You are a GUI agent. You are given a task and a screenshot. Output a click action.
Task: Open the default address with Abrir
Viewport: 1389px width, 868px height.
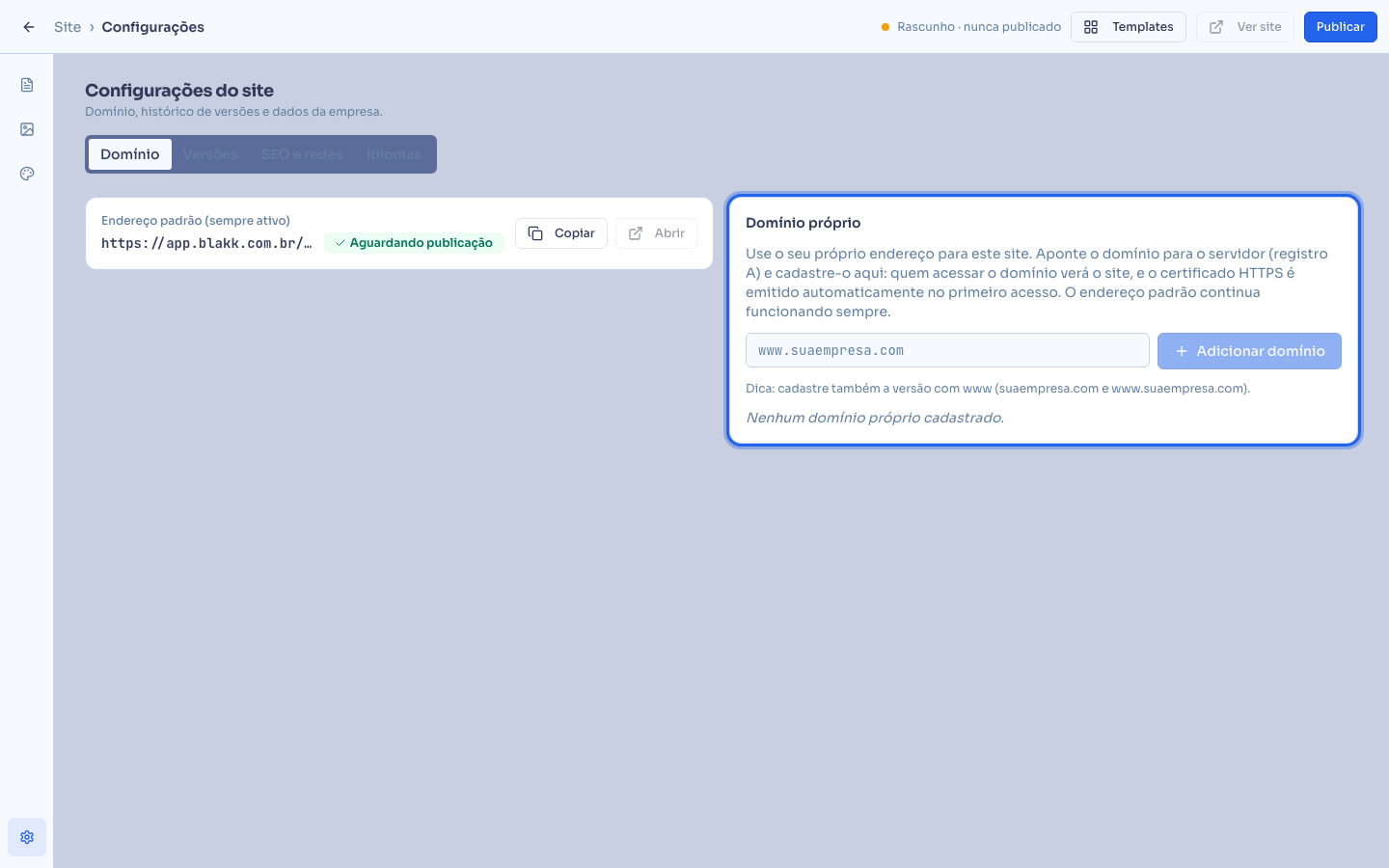click(656, 233)
